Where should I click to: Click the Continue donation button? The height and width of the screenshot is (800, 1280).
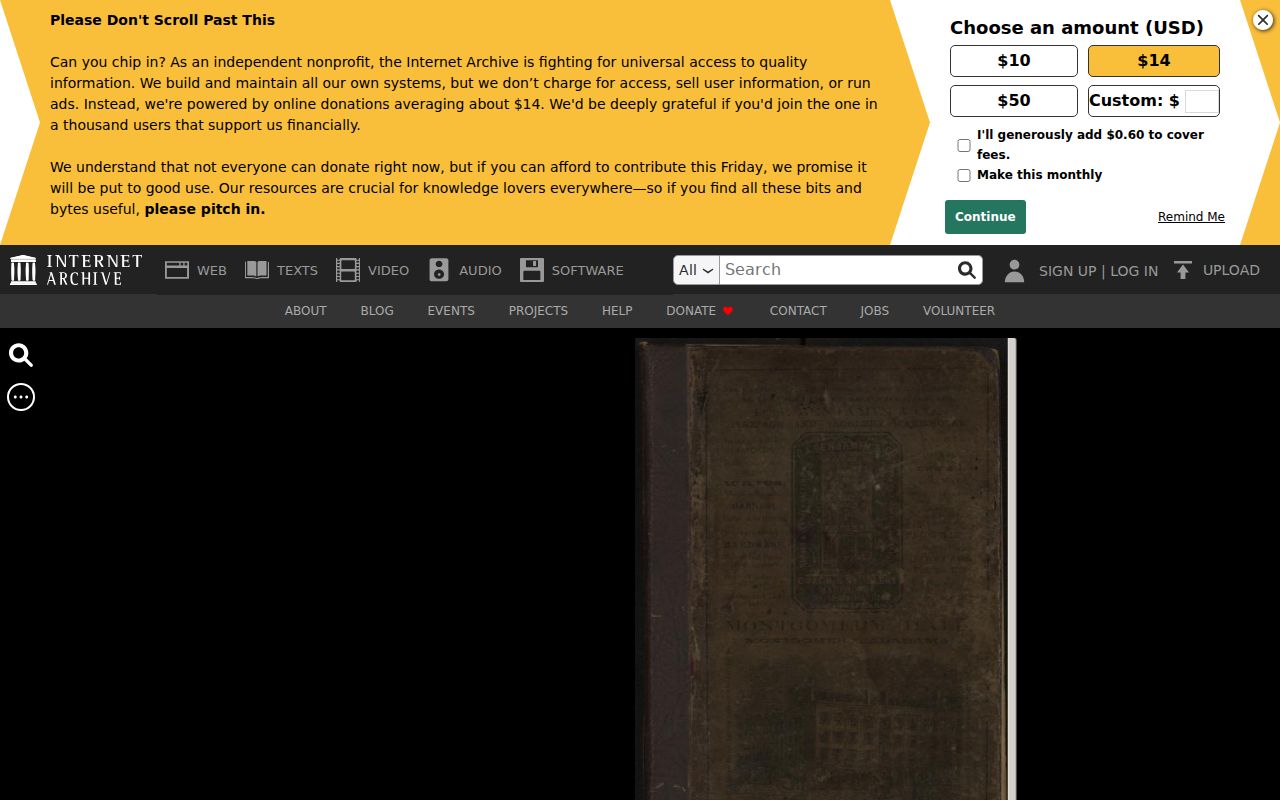point(985,217)
